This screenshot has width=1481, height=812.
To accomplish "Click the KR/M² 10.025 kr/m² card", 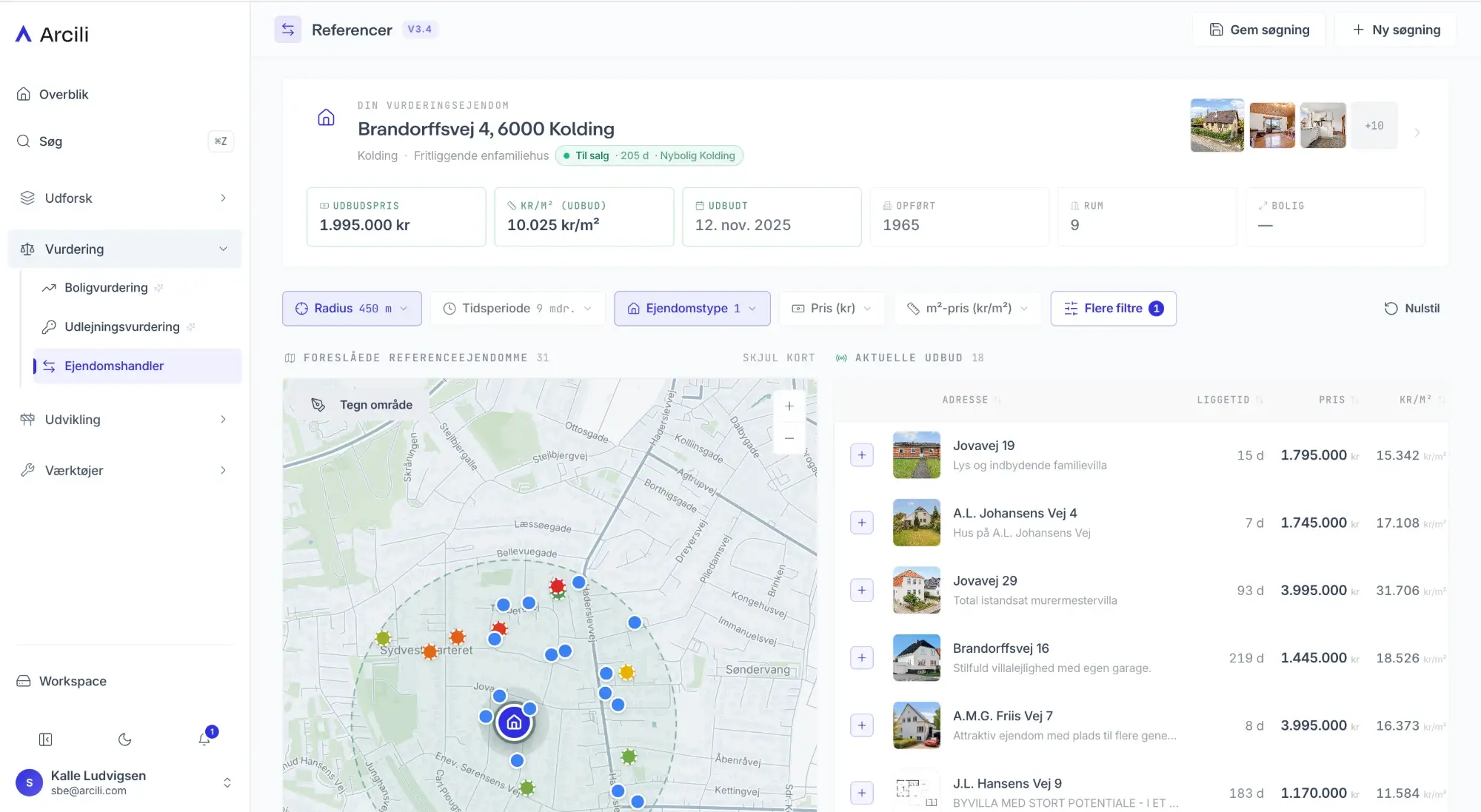I will [584, 217].
